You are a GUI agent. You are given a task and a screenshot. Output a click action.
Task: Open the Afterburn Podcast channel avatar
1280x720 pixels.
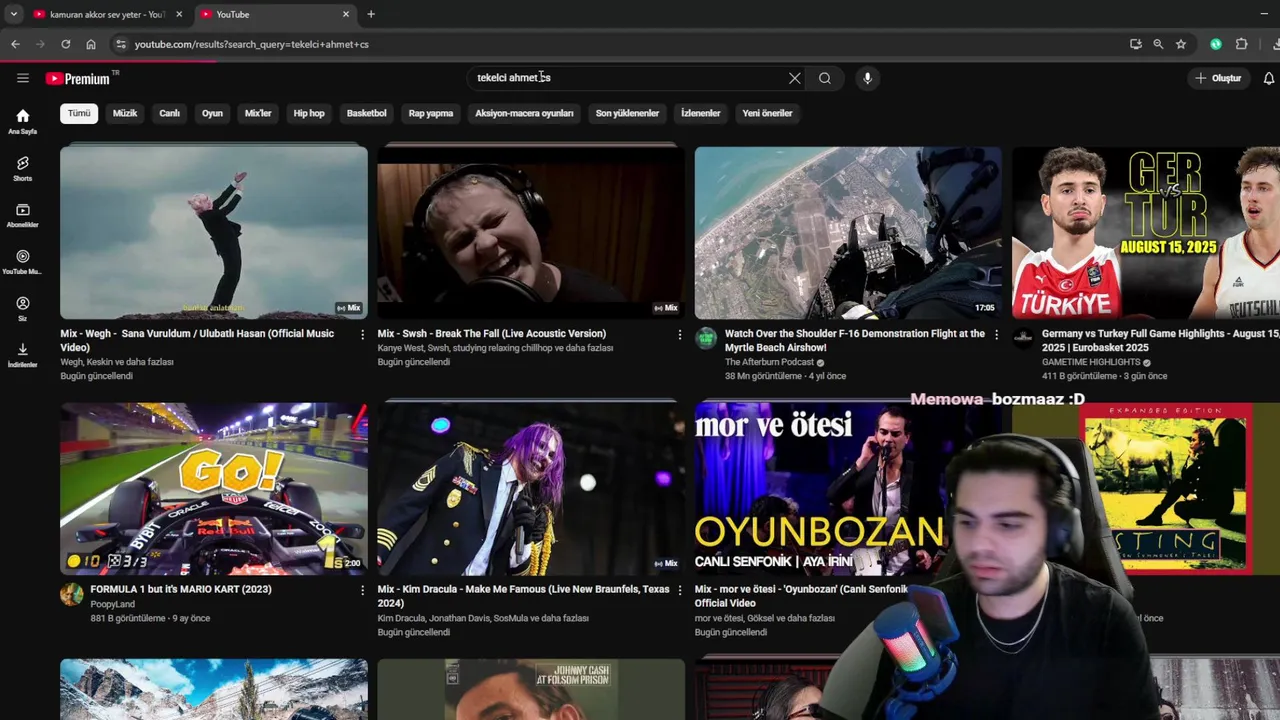click(x=706, y=337)
